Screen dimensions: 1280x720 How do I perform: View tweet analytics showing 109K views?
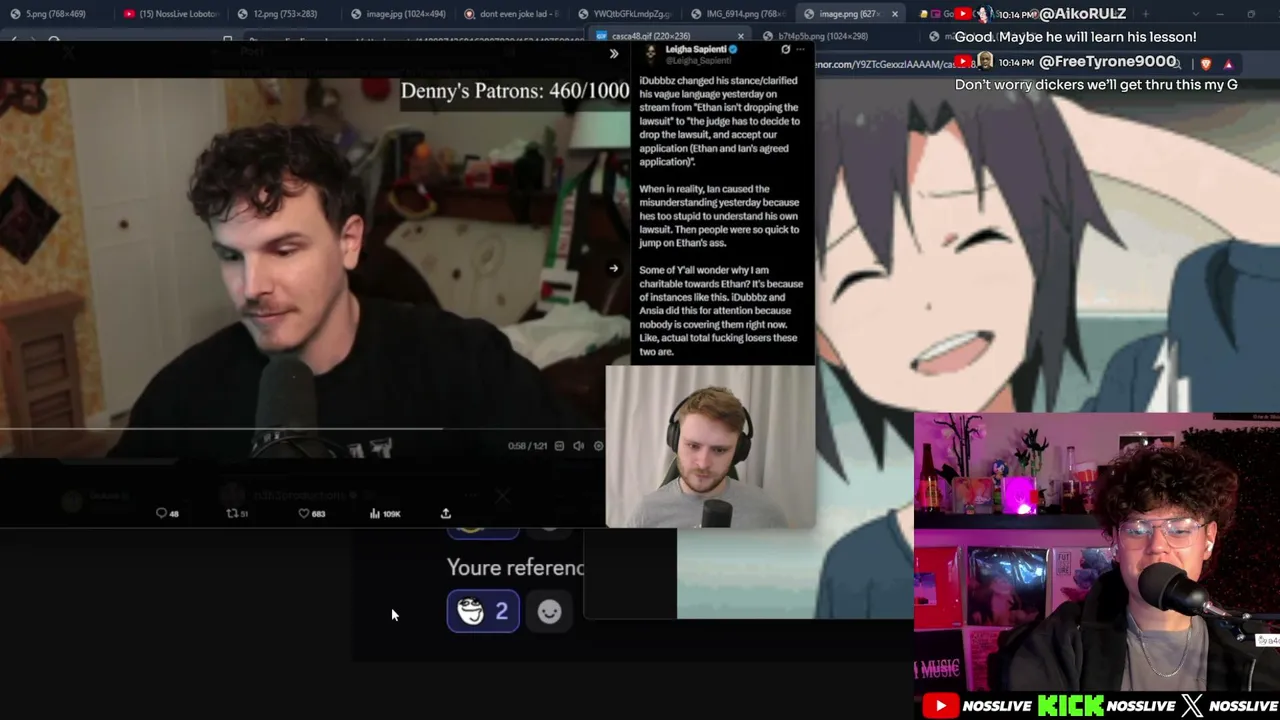coord(385,513)
